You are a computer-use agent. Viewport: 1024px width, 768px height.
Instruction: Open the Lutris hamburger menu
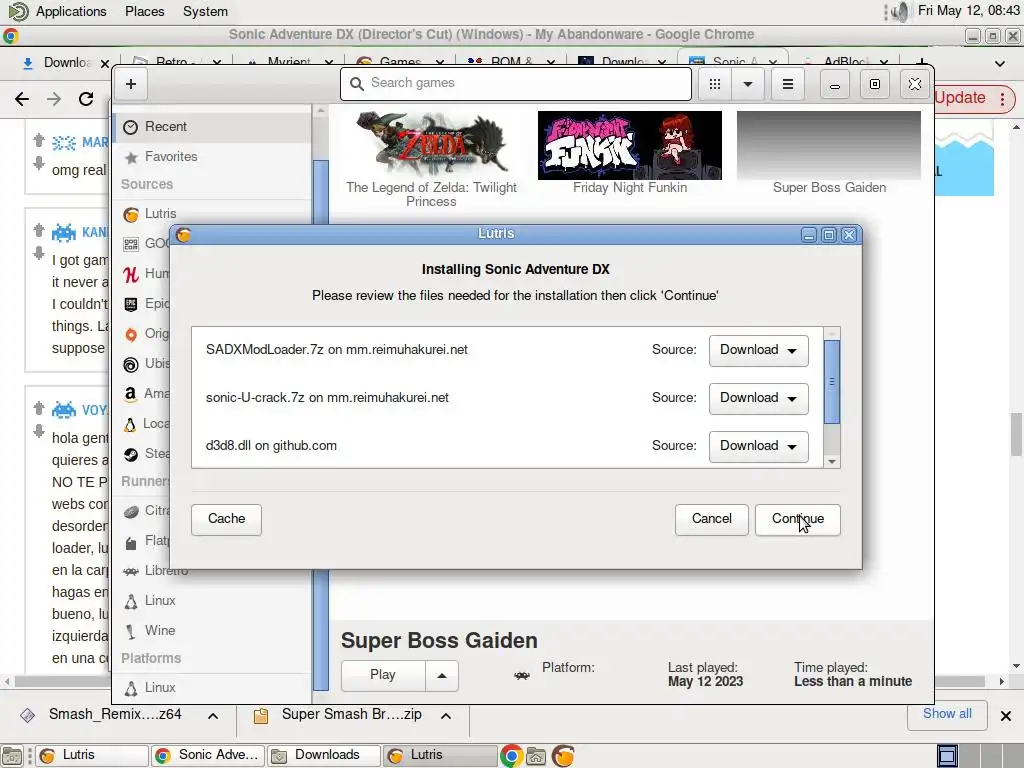[x=788, y=84]
